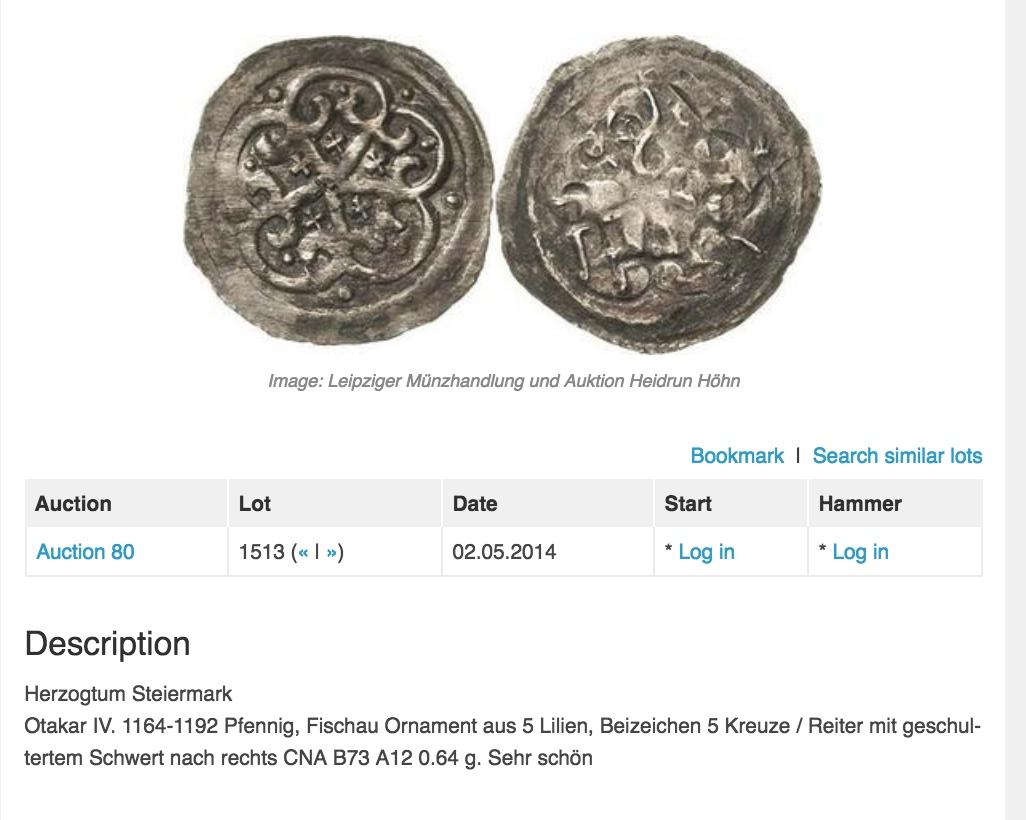The height and width of the screenshot is (820, 1026).
Task: Click the Description heading
Action: click(107, 644)
